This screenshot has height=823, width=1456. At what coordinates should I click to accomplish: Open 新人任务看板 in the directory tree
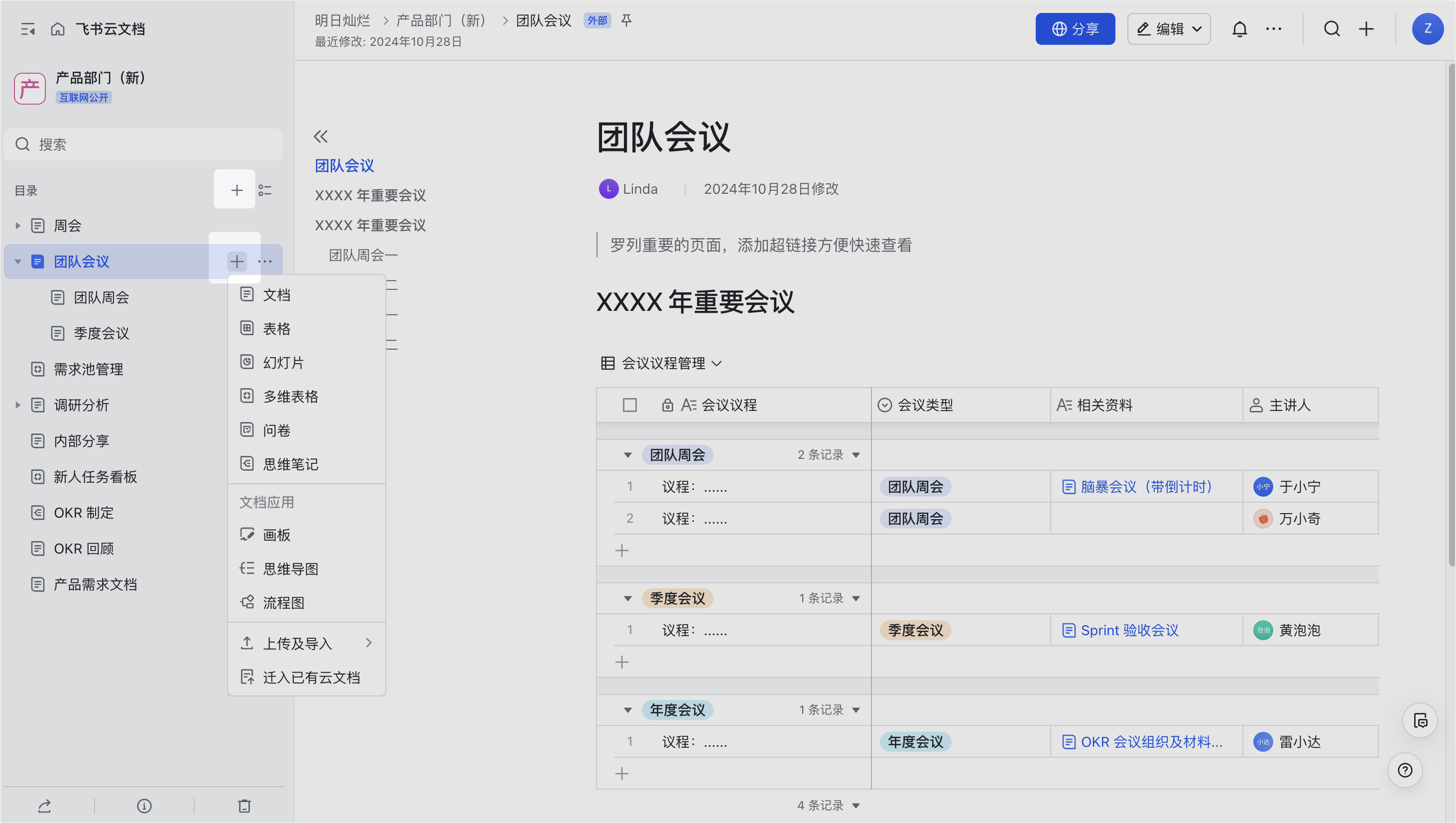coord(96,477)
